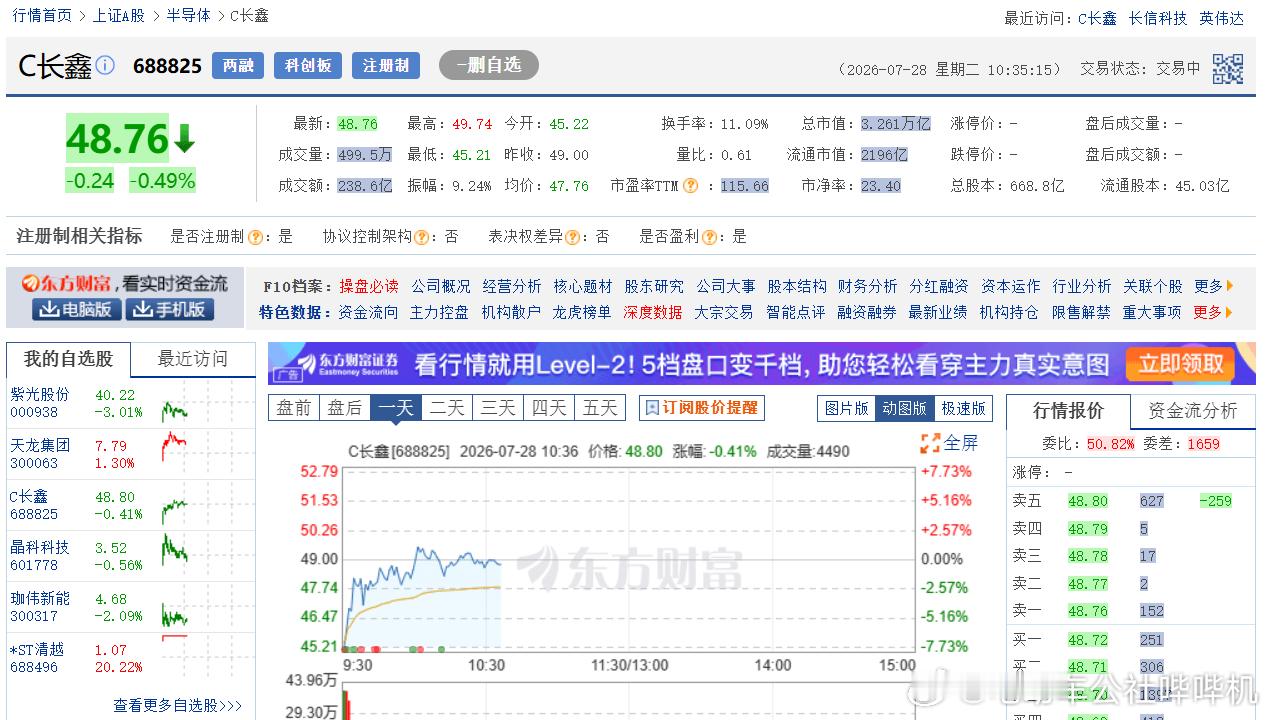Switch to 资金流分析 tab
The width and height of the screenshot is (1270, 720).
[x=1192, y=411]
